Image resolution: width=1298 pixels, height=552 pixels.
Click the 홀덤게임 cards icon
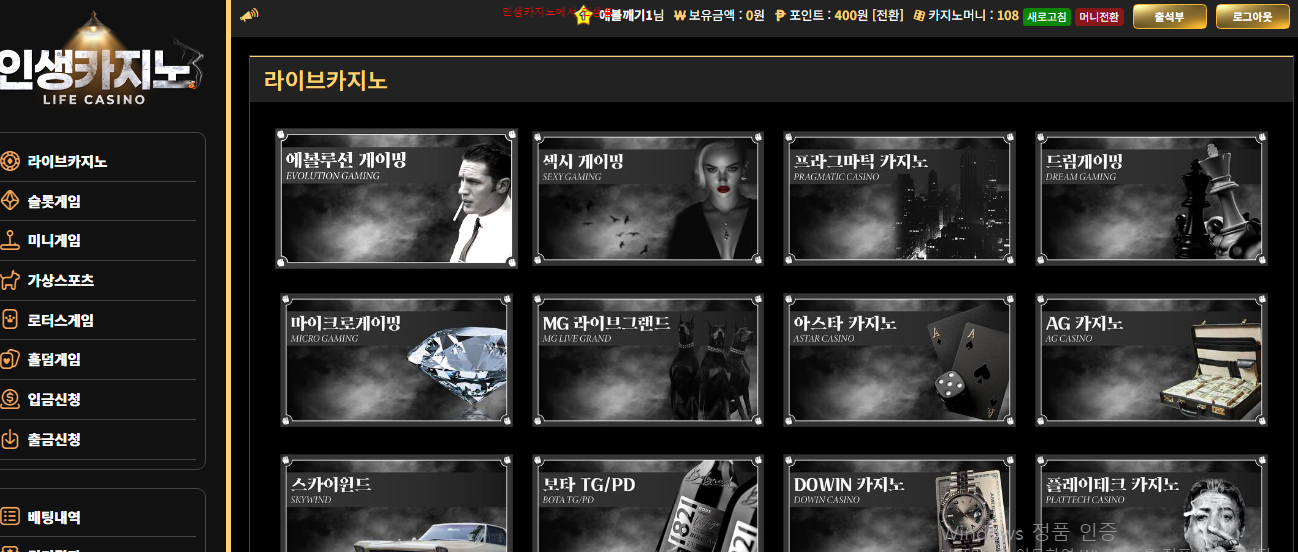tap(10, 360)
